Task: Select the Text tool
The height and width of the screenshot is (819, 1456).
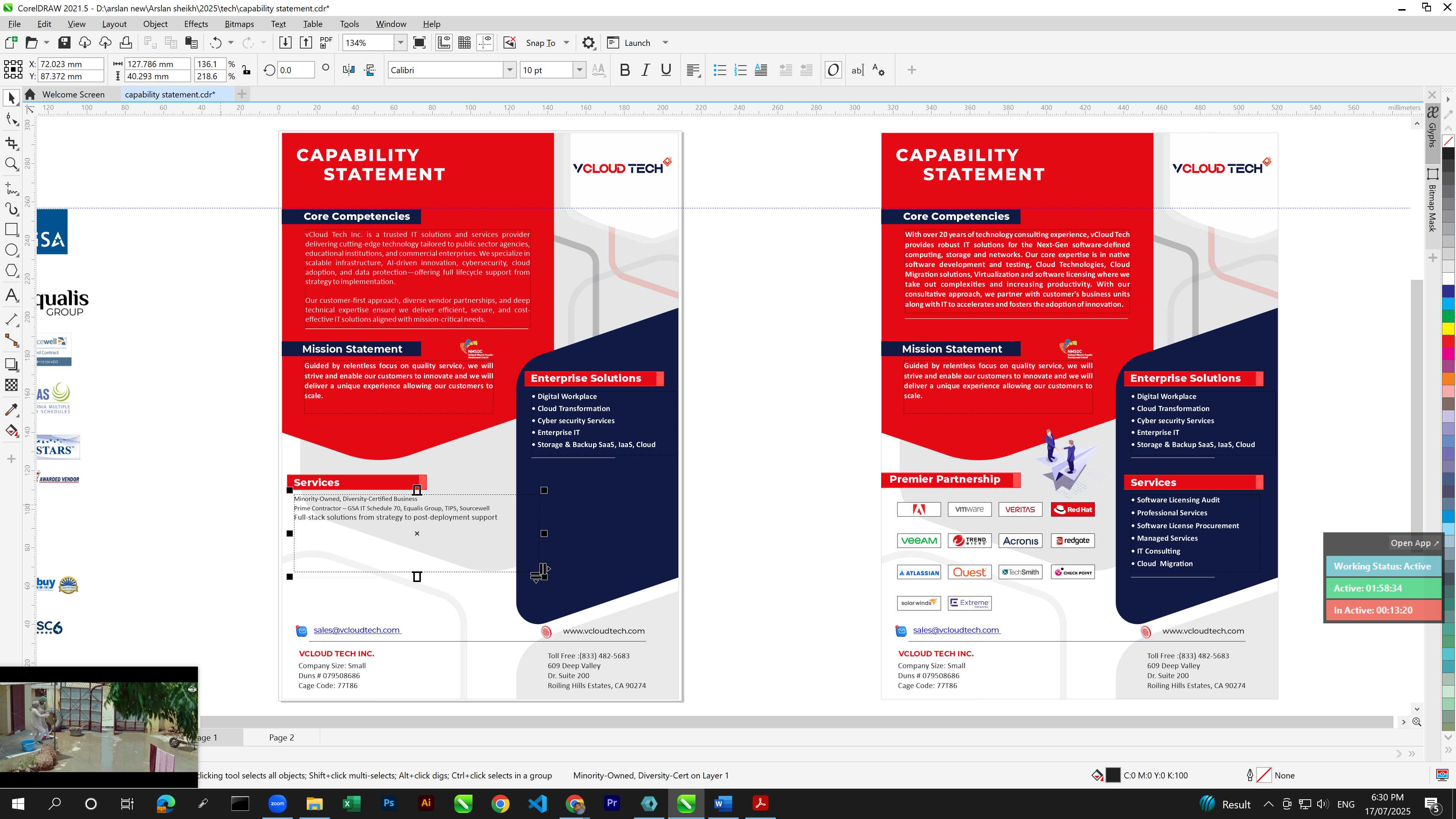Action: (11, 295)
